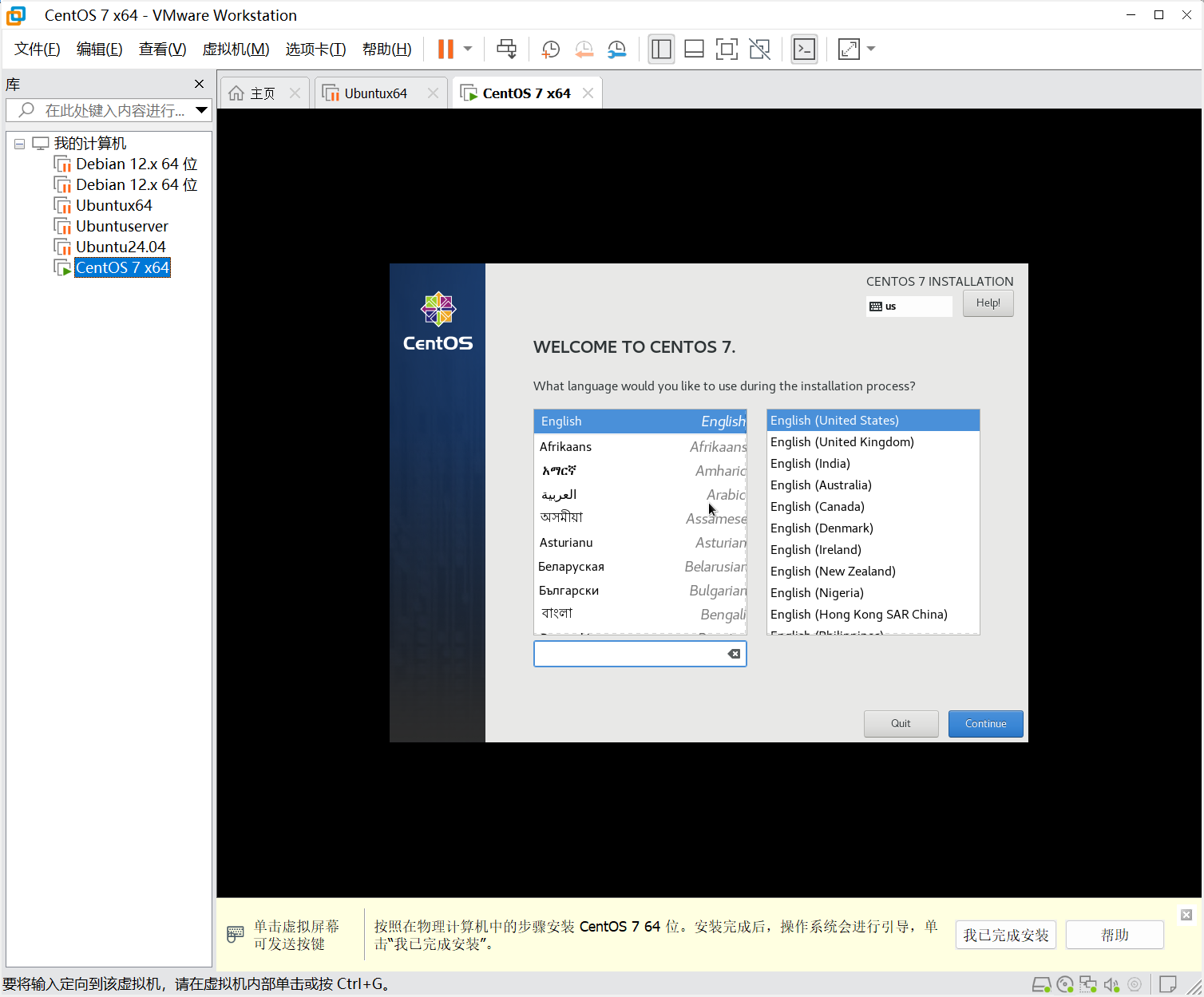1204x997 pixels.
Task: Click the CD/DVD drive status icon
Action: [x=1065, y=984]
